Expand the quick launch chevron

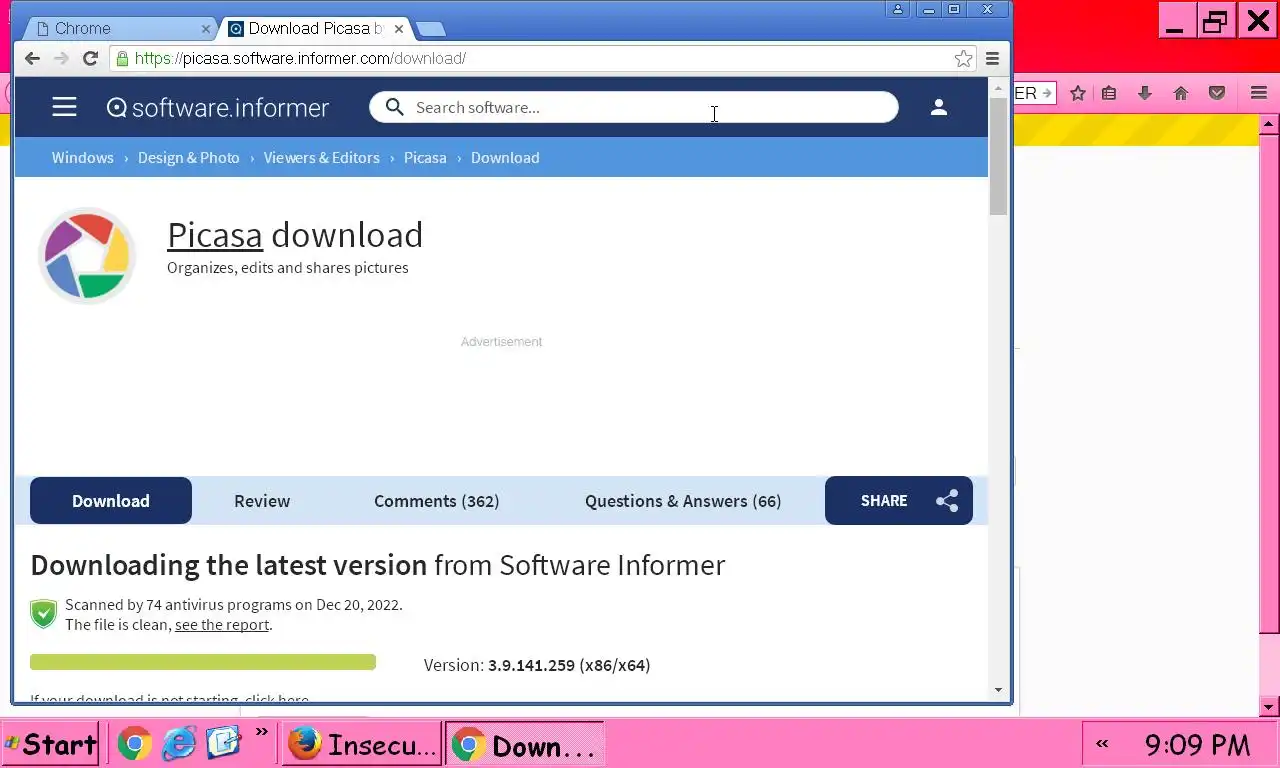pos(262,732)
